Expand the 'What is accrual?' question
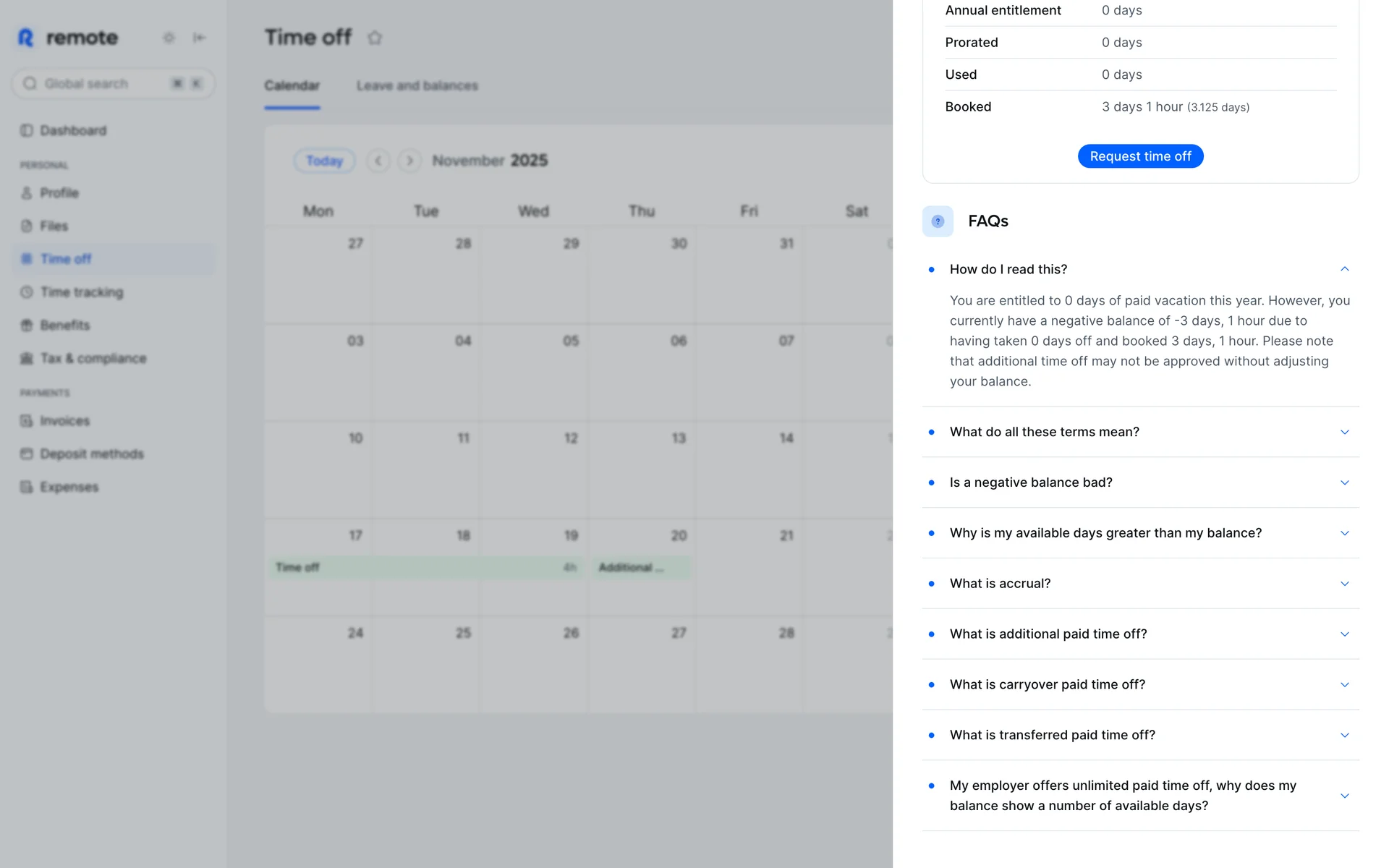The image size is (1389, 868). pos(1344,584)
